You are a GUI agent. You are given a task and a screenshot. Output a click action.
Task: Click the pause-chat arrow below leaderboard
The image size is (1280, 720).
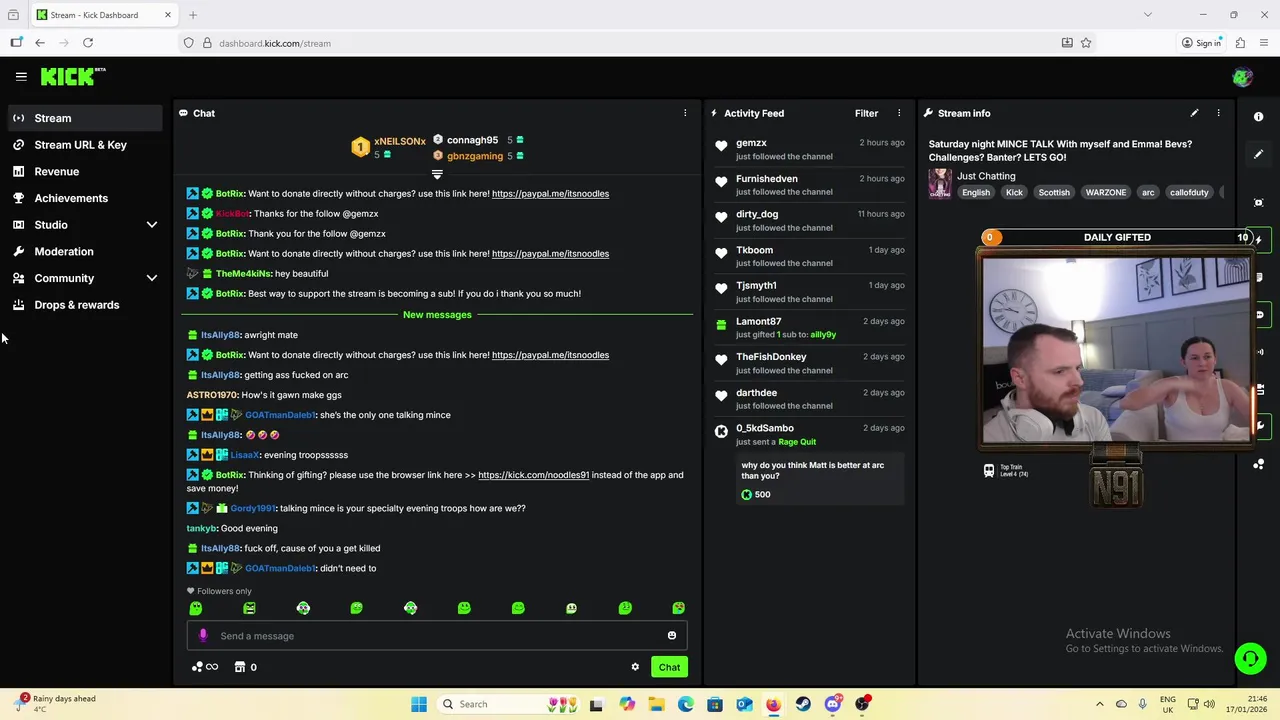click(x=437, y=175)
